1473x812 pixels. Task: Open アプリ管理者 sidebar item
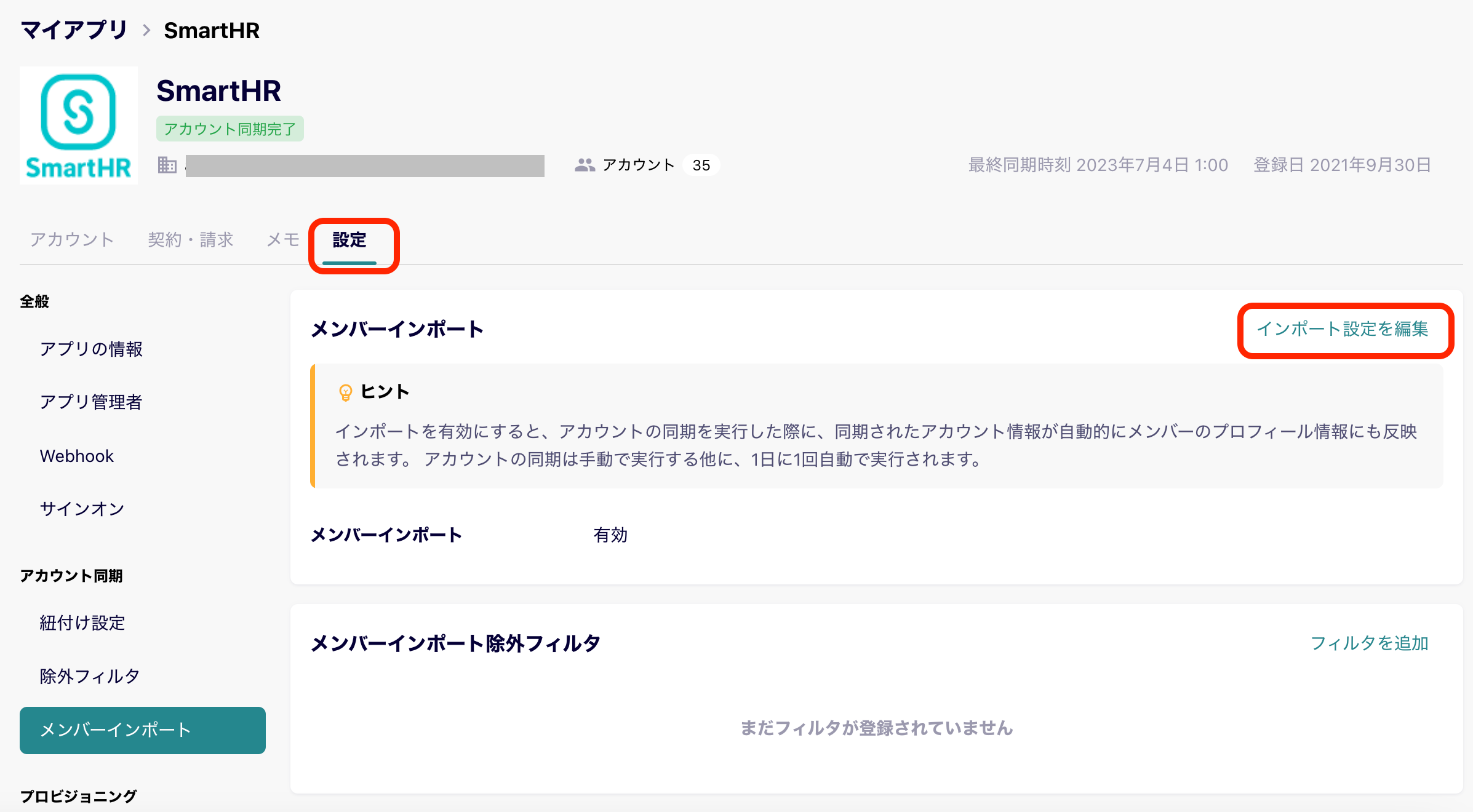[x=91, y=402]
